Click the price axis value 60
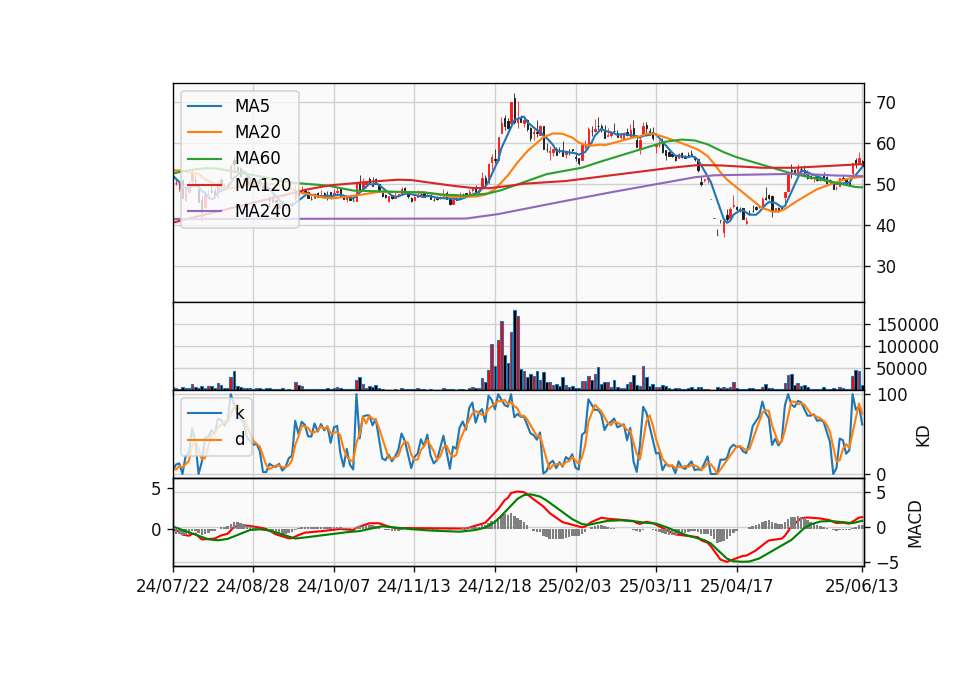The height and width of the screenshot is (690, 960). (886, 144)
